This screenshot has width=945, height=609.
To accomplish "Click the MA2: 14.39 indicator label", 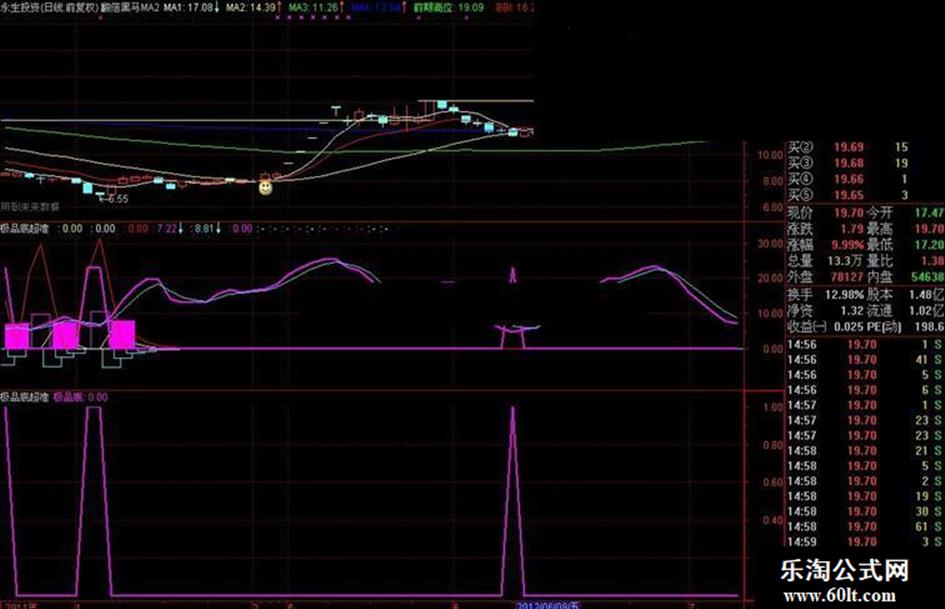I will [x=250, y=8].
